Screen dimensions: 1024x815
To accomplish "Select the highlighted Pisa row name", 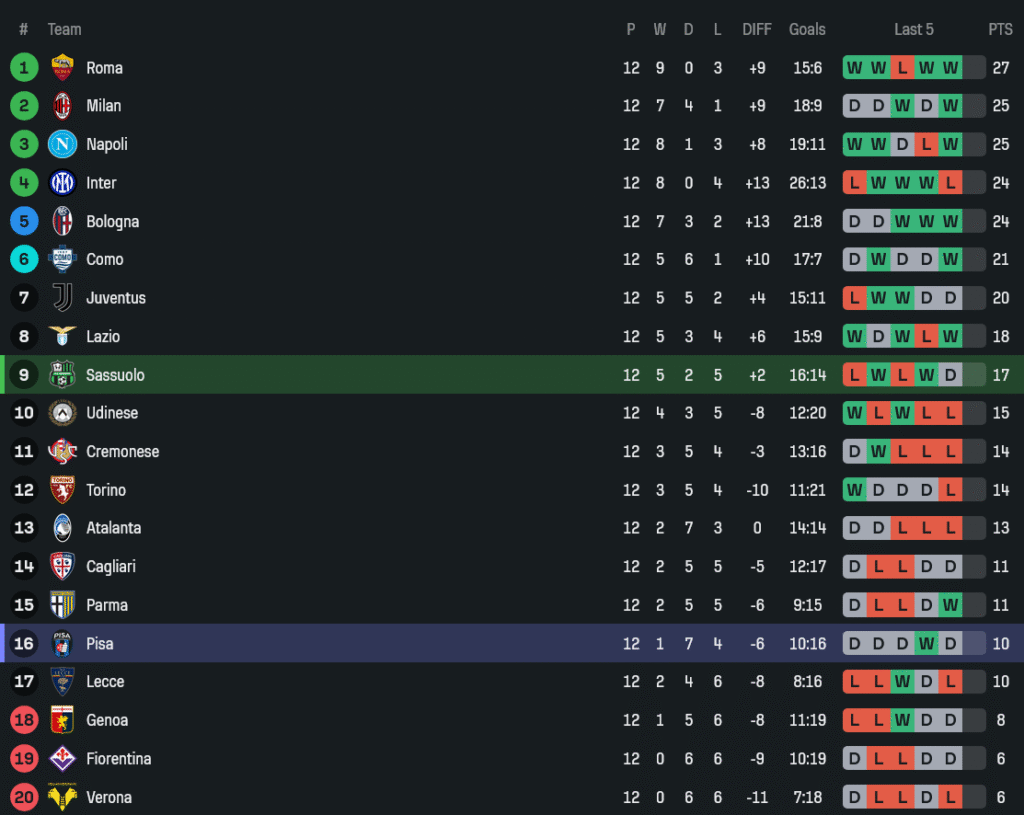I will click(100, 644).
